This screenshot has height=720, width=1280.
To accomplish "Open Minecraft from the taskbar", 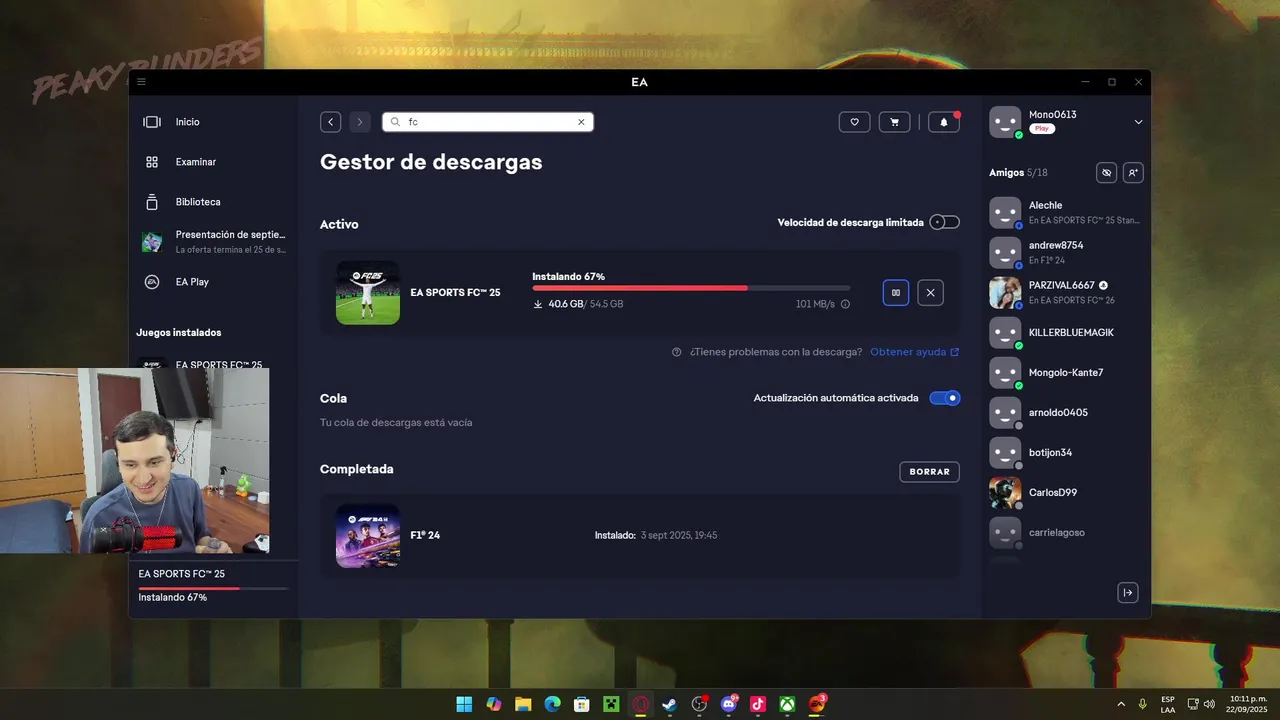I will coord(611,704).
